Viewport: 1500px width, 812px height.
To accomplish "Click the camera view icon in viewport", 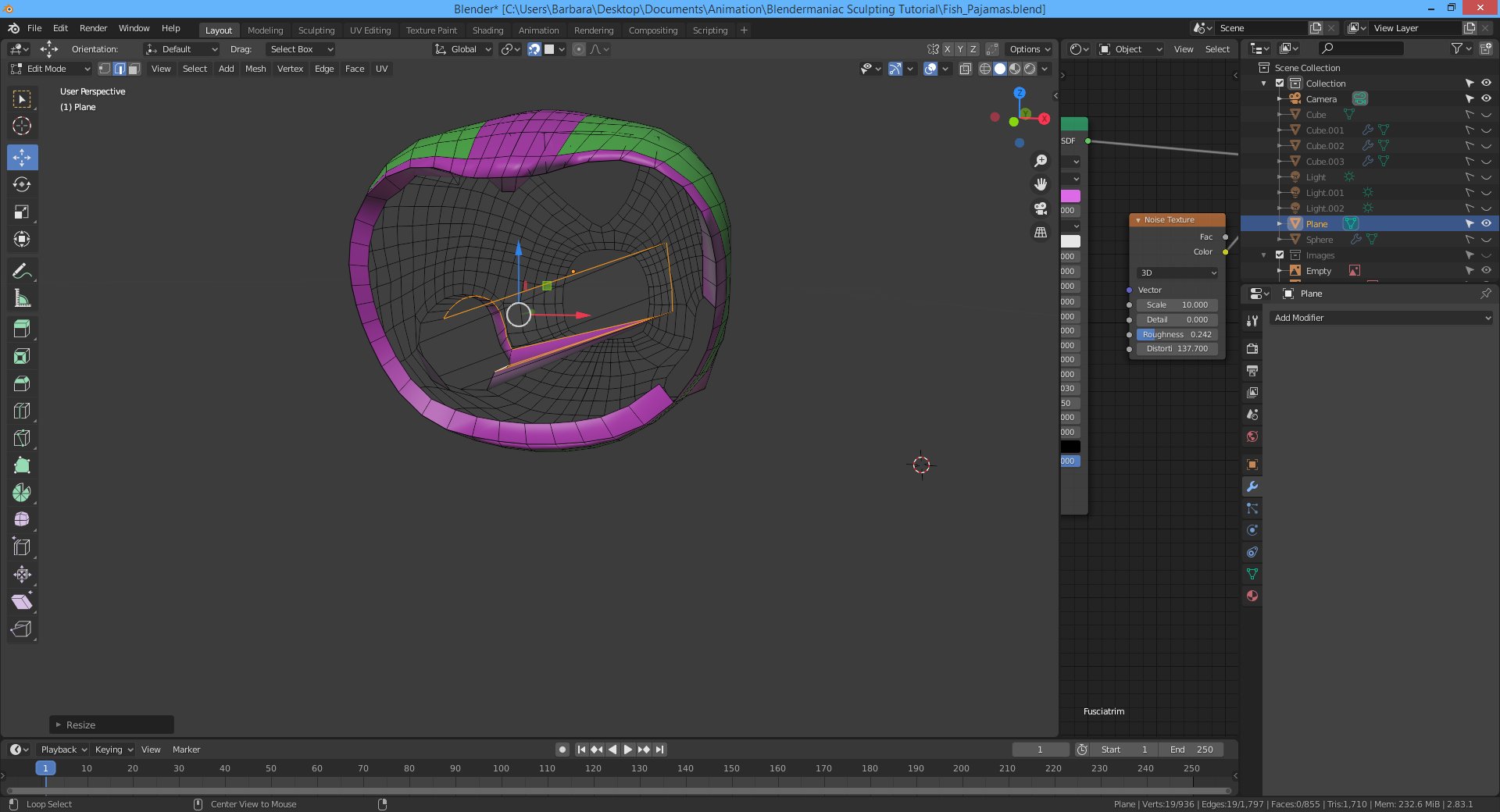I will tap(1041, 208).
